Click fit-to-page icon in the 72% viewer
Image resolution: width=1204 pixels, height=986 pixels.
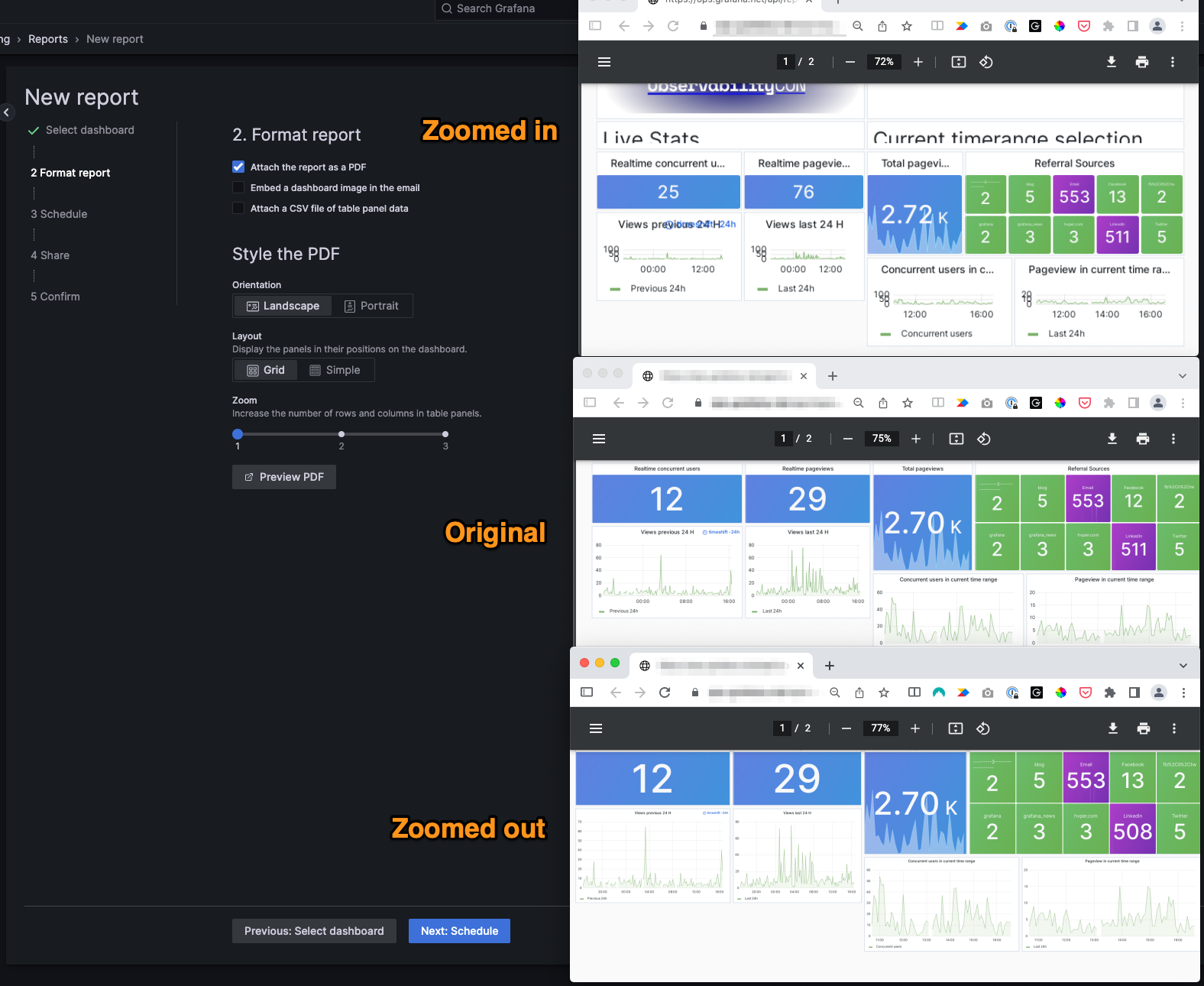(x=959, y=62)
